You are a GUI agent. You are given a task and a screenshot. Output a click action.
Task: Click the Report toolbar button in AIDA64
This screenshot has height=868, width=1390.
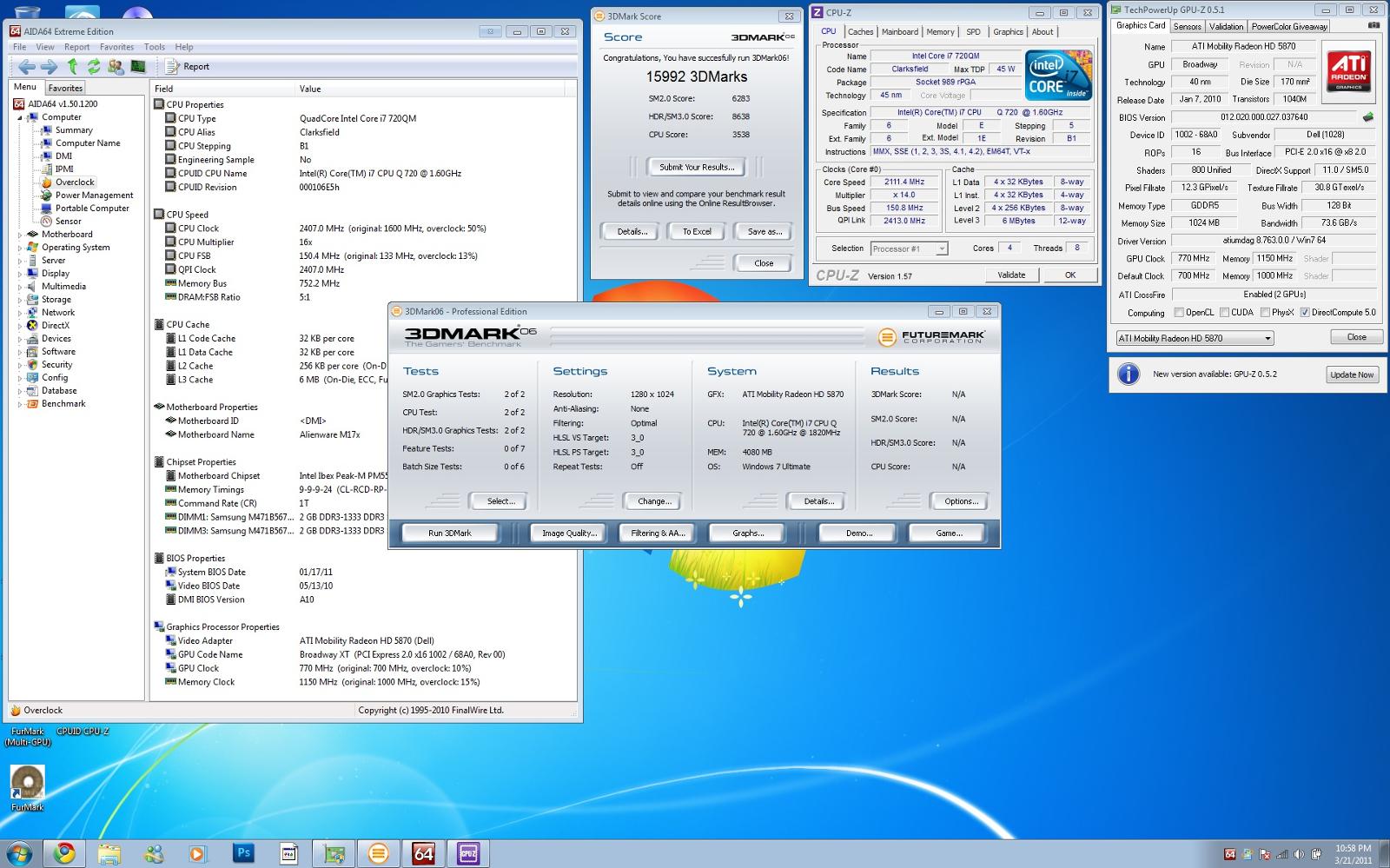tap(189, 66)
